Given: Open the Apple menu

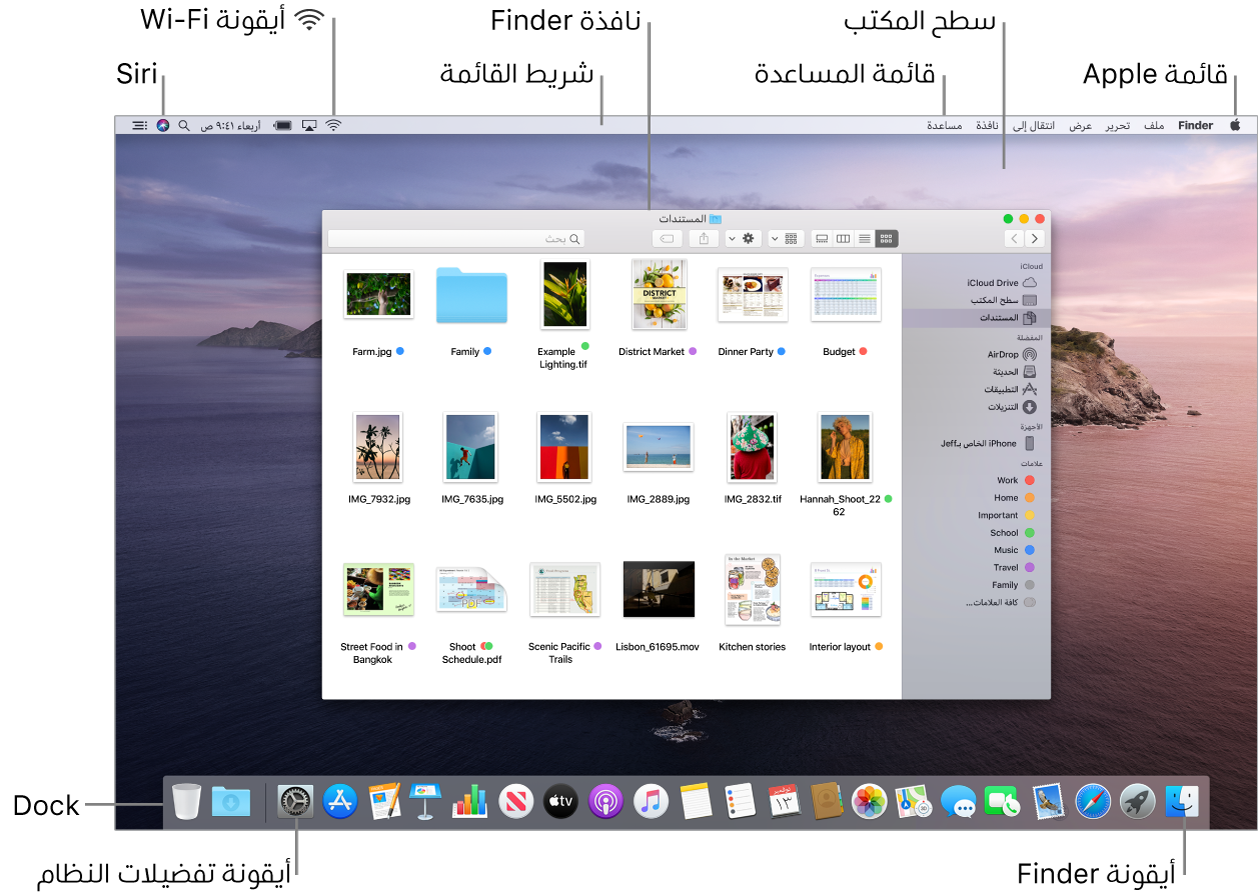Looking at the screenshot, I should coord(1235,125).
